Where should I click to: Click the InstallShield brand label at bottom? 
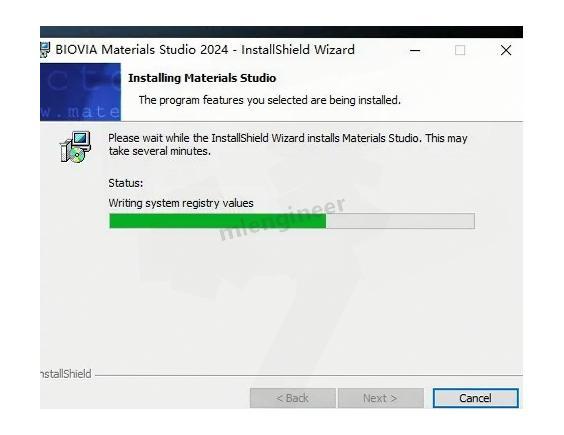66,374
